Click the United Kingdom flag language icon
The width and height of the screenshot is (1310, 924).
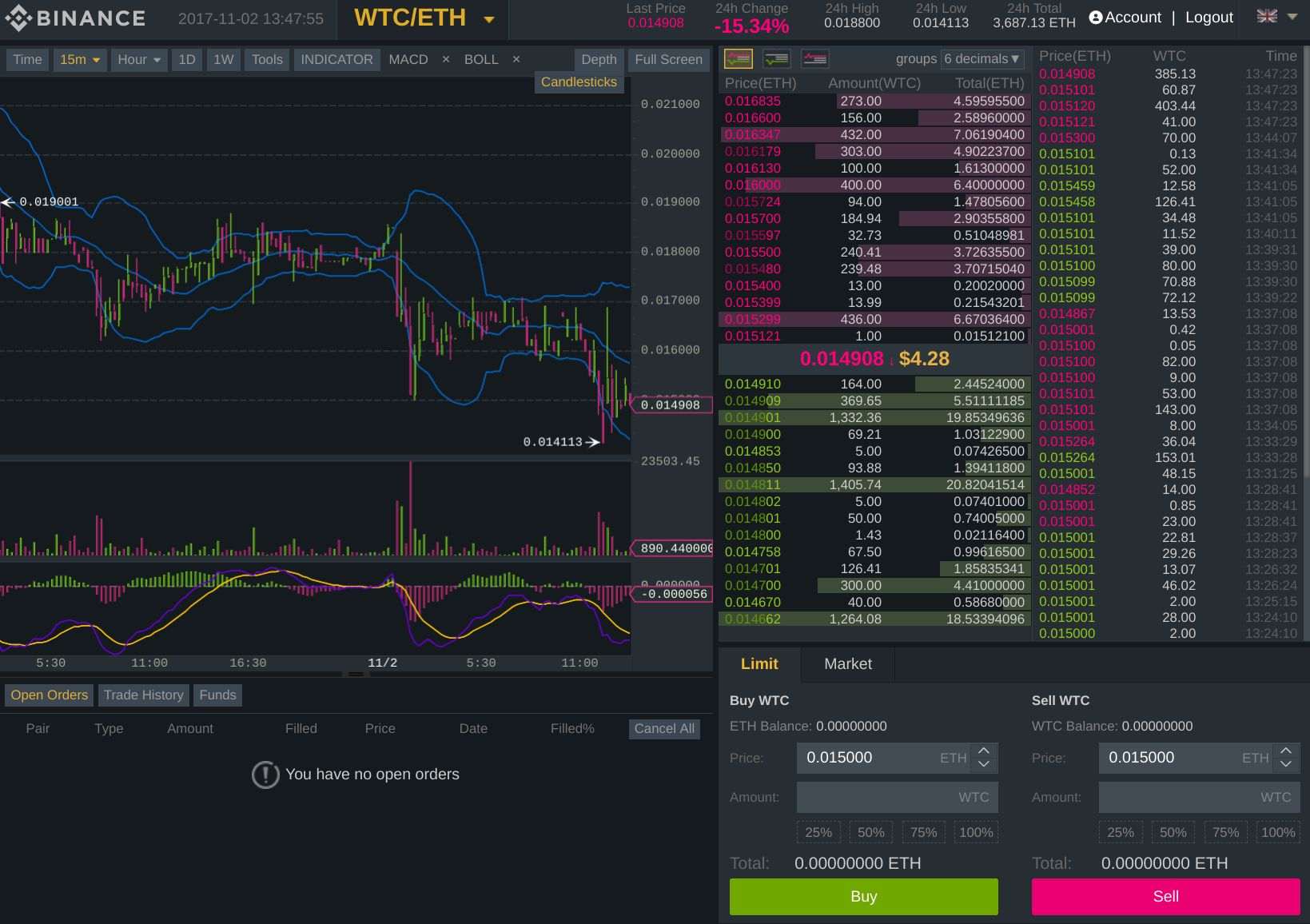click(1266, 15)
